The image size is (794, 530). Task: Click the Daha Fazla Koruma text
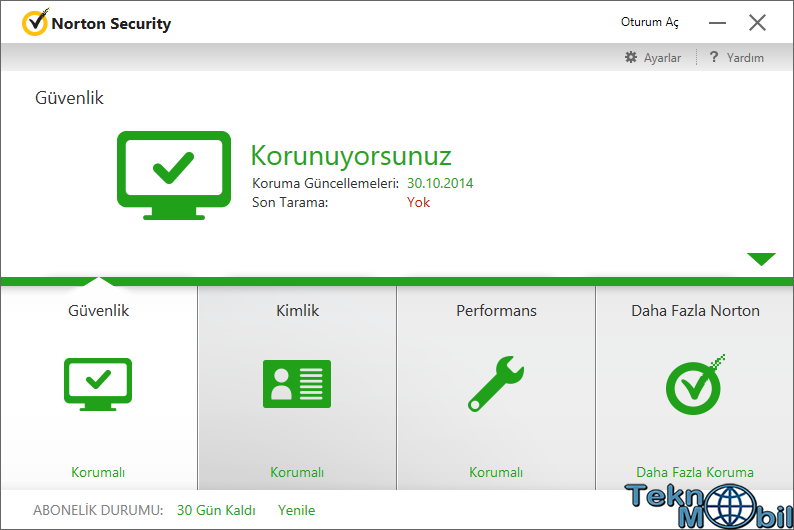pyautogui.click(x=695, y=472)
